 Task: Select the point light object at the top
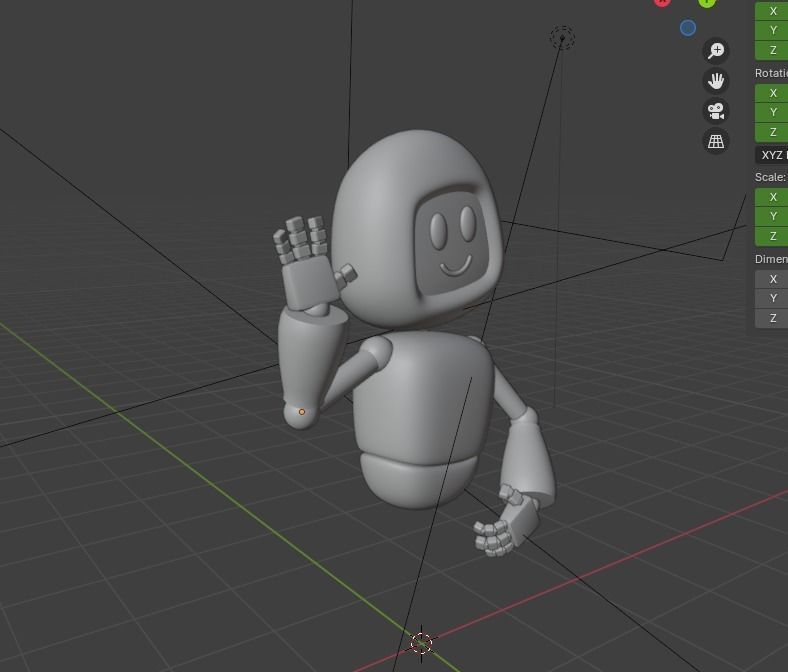(562, 38)
